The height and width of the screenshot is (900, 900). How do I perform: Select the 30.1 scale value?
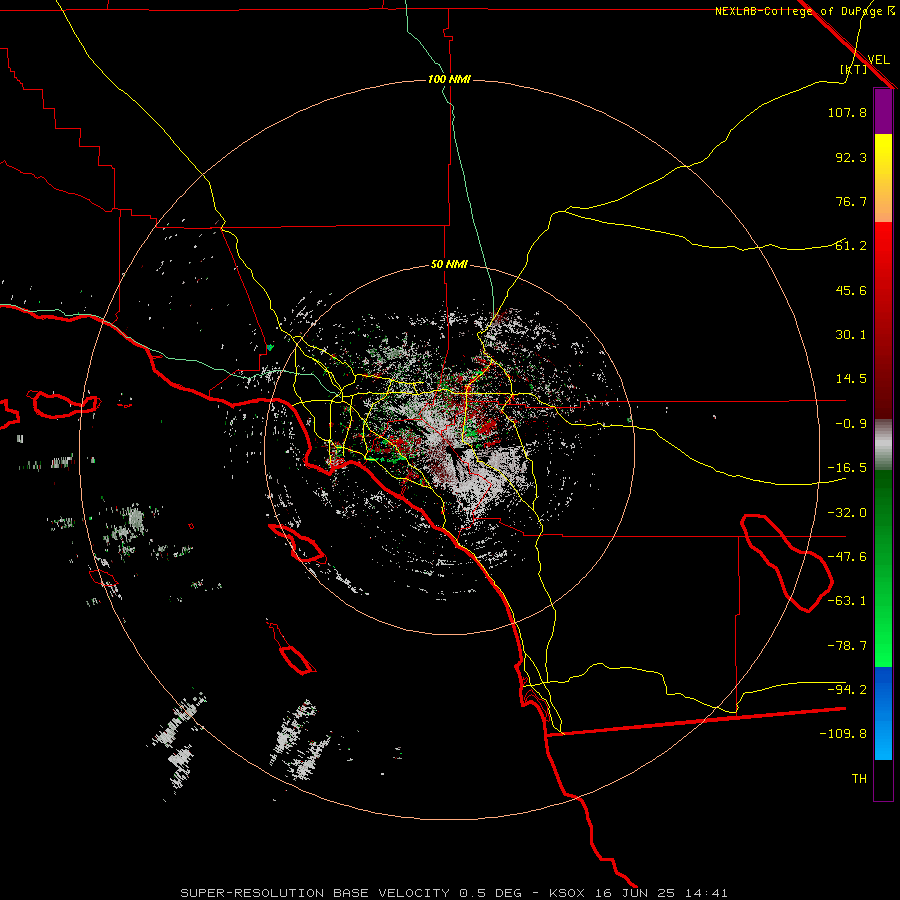[x=851, y=335]
